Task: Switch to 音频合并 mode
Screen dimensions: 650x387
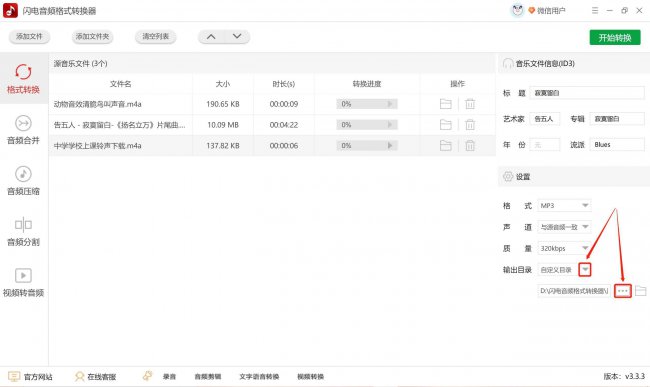Action: 23,130
